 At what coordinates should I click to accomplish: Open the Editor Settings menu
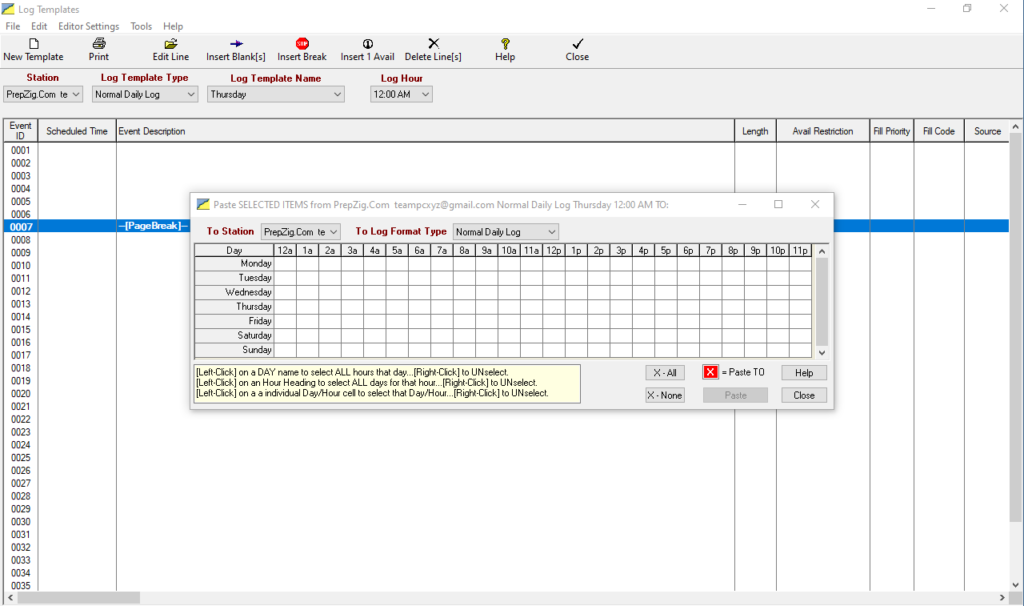(x=89, y=26)
